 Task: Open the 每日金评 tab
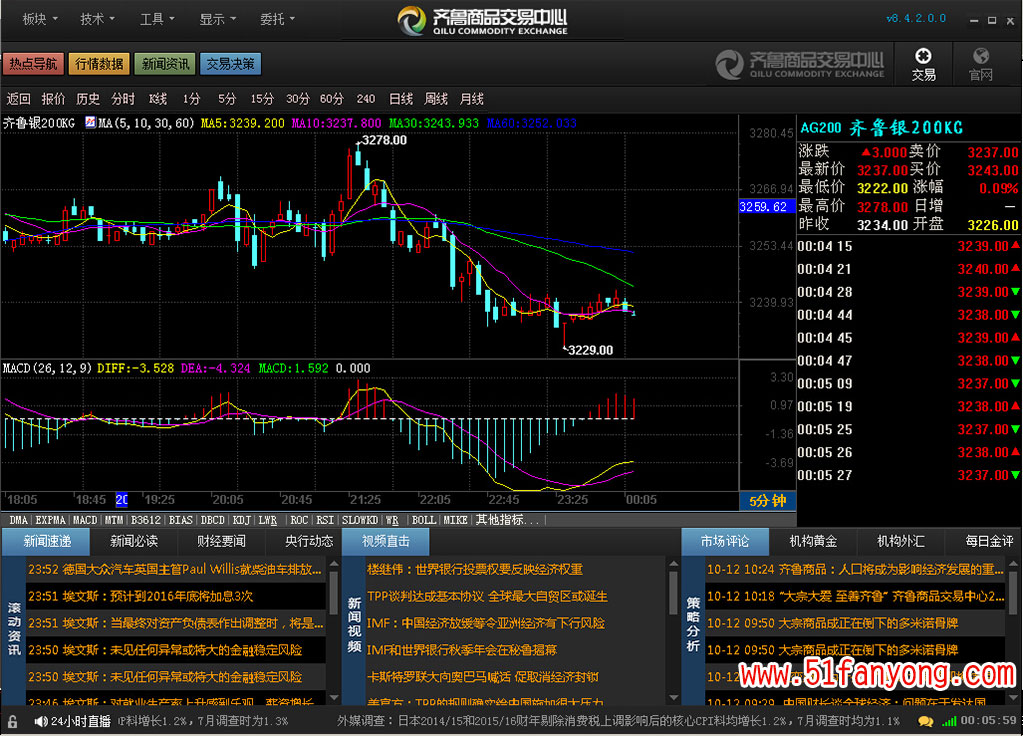click(x=988, y=542)
